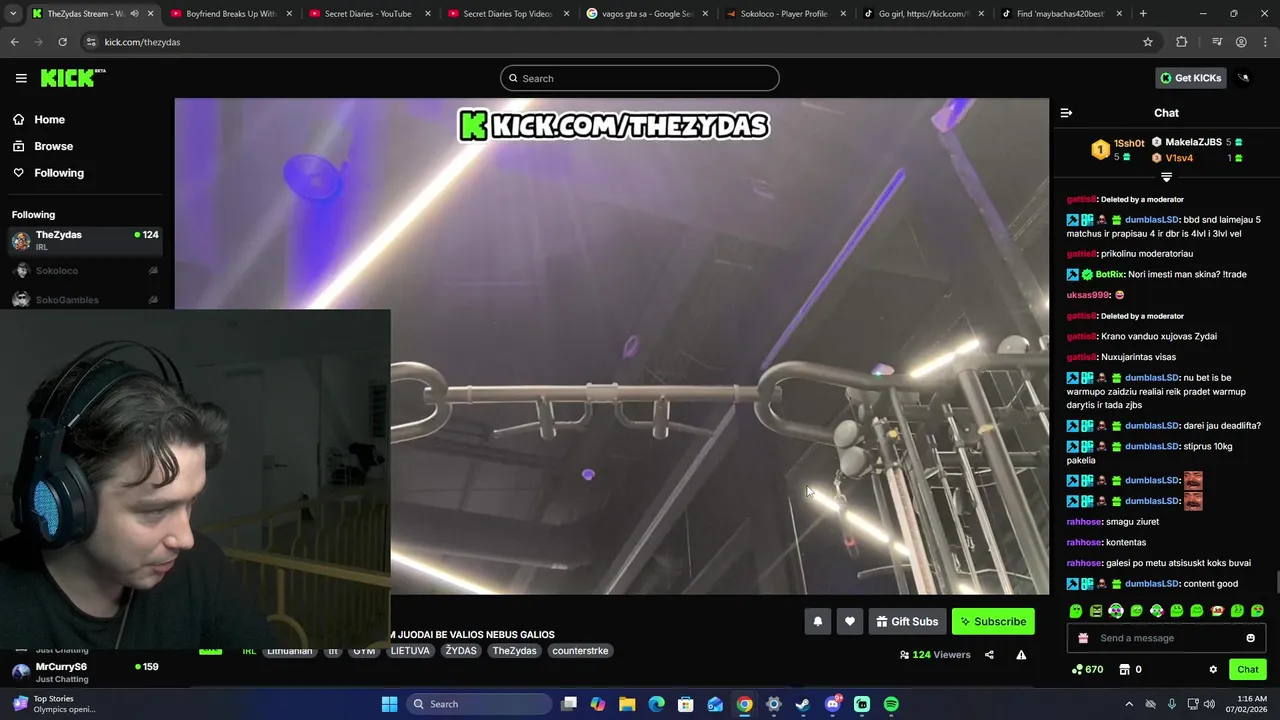Insert the orange cat-like emote
This screenshot has width=1280, height=720.
click(1217, 611)
